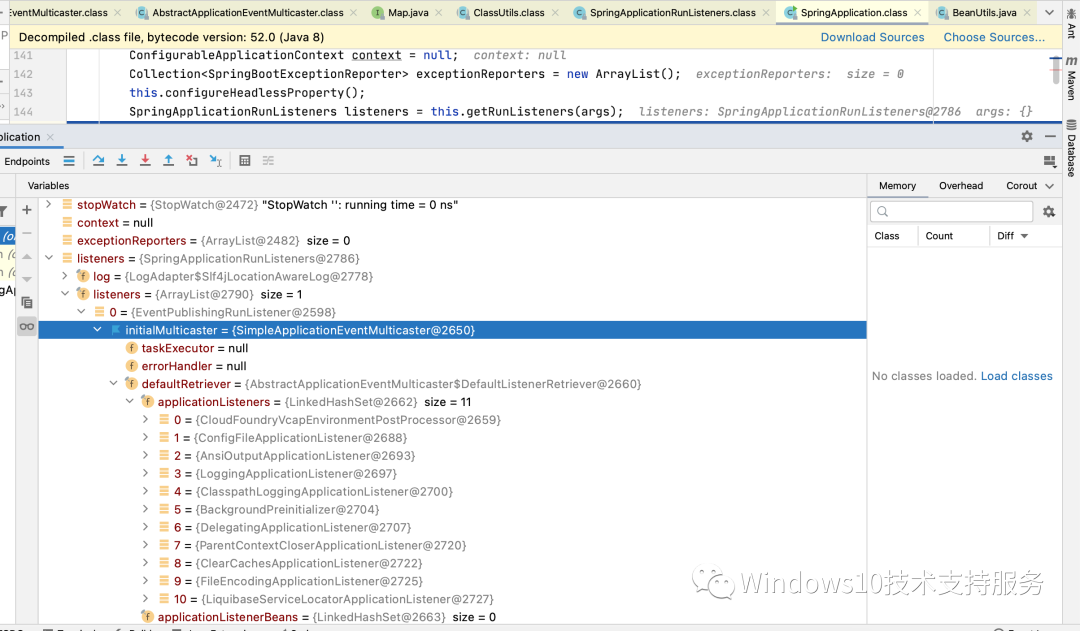The height and width of the screenshot is (631, 1080).
Task: Click the New Watch plus icon
Action: 27,210
